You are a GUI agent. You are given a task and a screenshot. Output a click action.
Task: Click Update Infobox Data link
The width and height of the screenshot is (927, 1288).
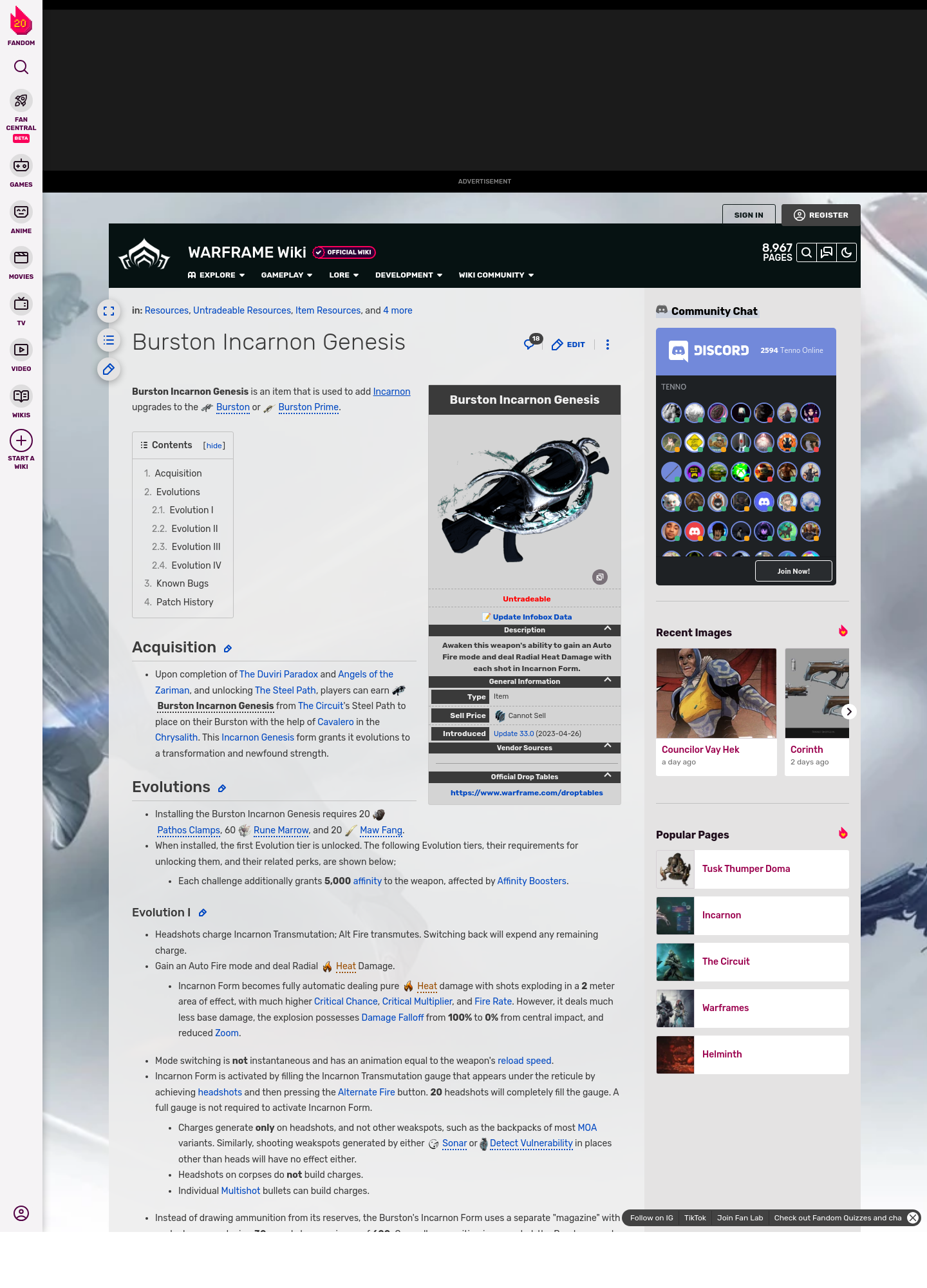click(532, 617)
